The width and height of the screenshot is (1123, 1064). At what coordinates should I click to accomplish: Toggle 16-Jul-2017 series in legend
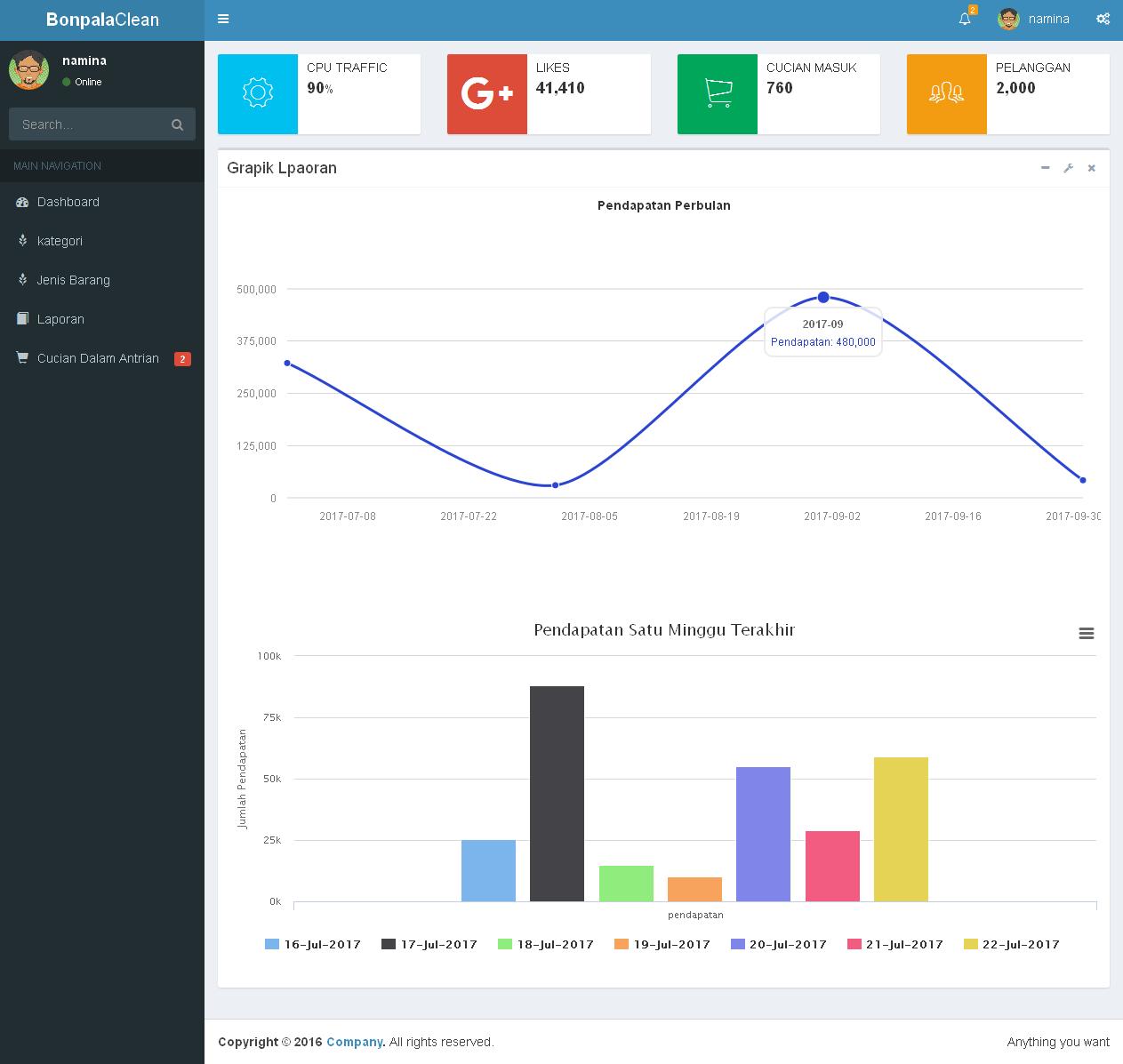[313, 944]
